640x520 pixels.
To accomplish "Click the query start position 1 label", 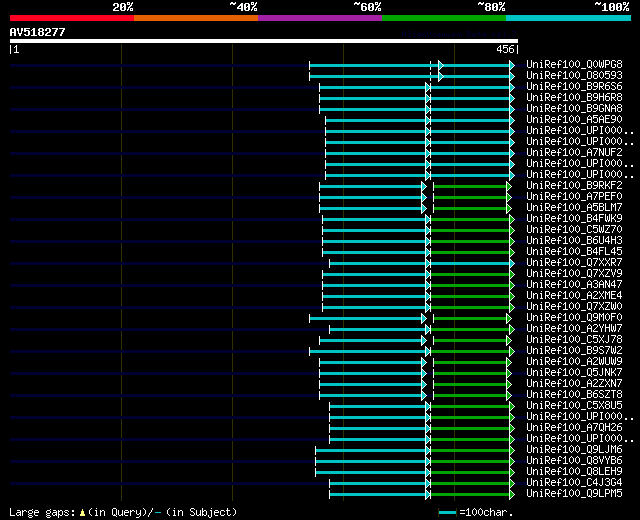I will point(16,49).
